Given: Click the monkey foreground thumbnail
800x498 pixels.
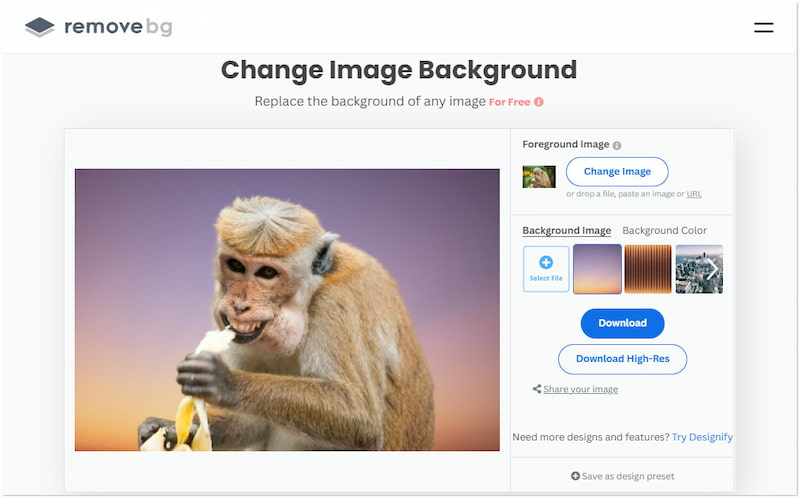Looking at the screenshot, I should tap(539, 177).
